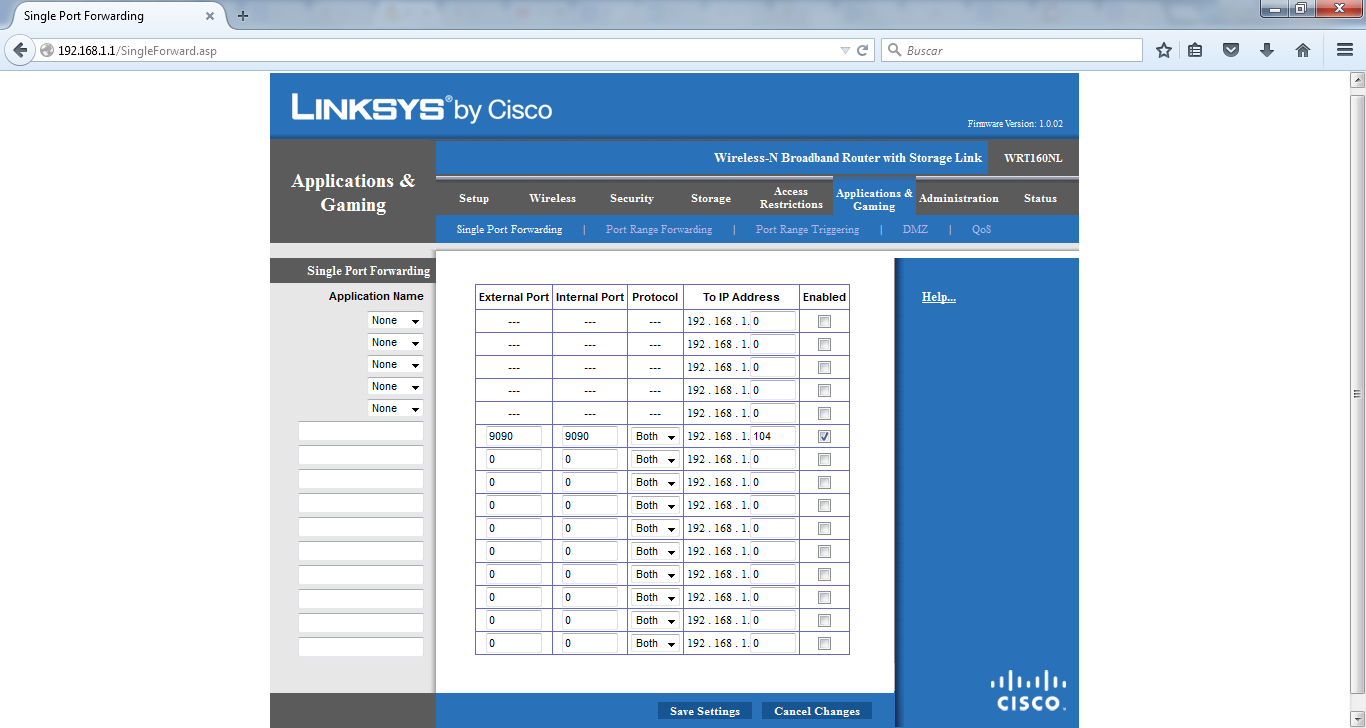Uncheck Enabled for the 9090 port rule
Image resolution: width=1366 pixels, height=728 pixels.
(x=824, y=436)
